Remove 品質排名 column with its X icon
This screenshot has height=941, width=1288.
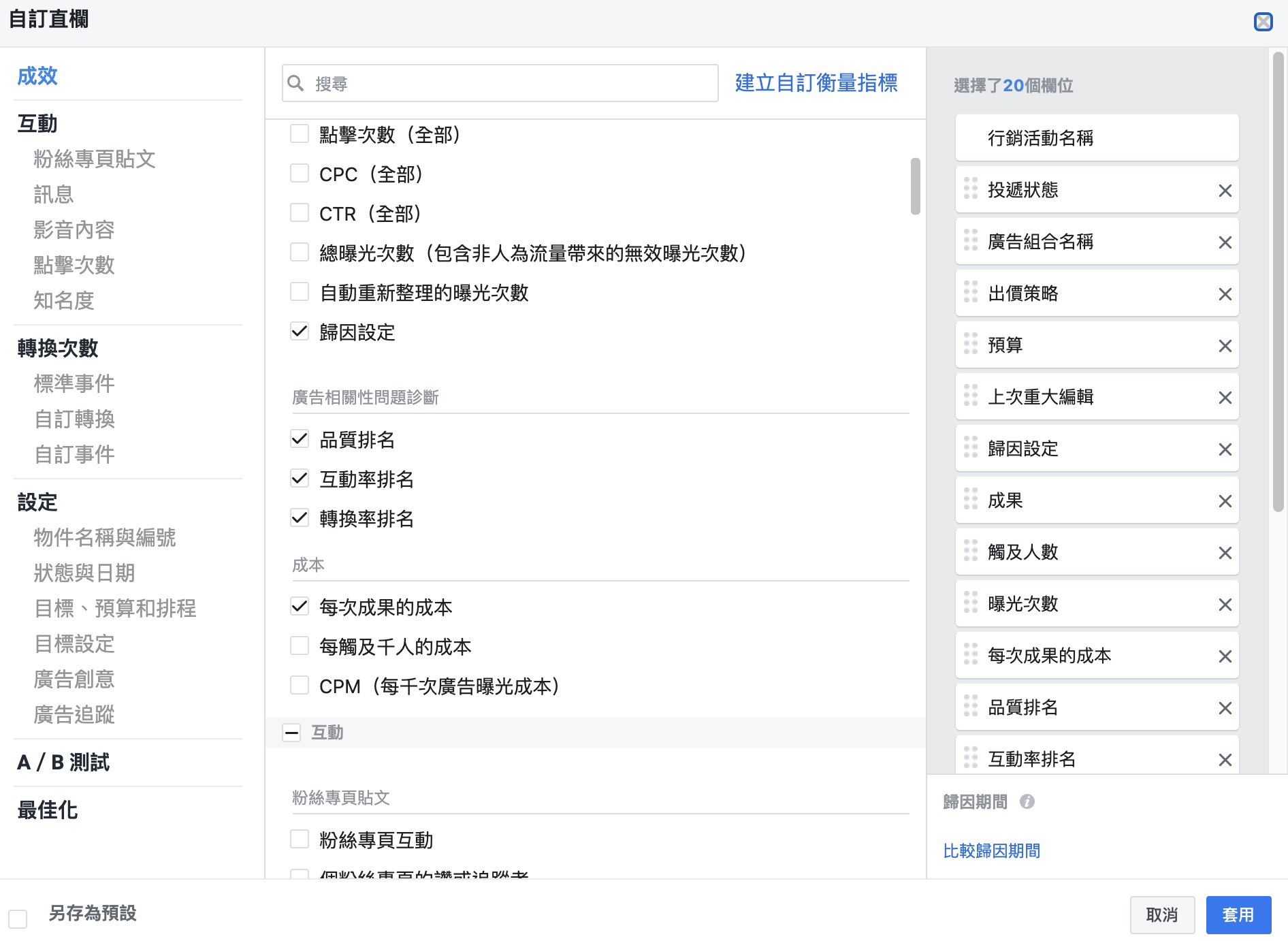pos(1225,708)
